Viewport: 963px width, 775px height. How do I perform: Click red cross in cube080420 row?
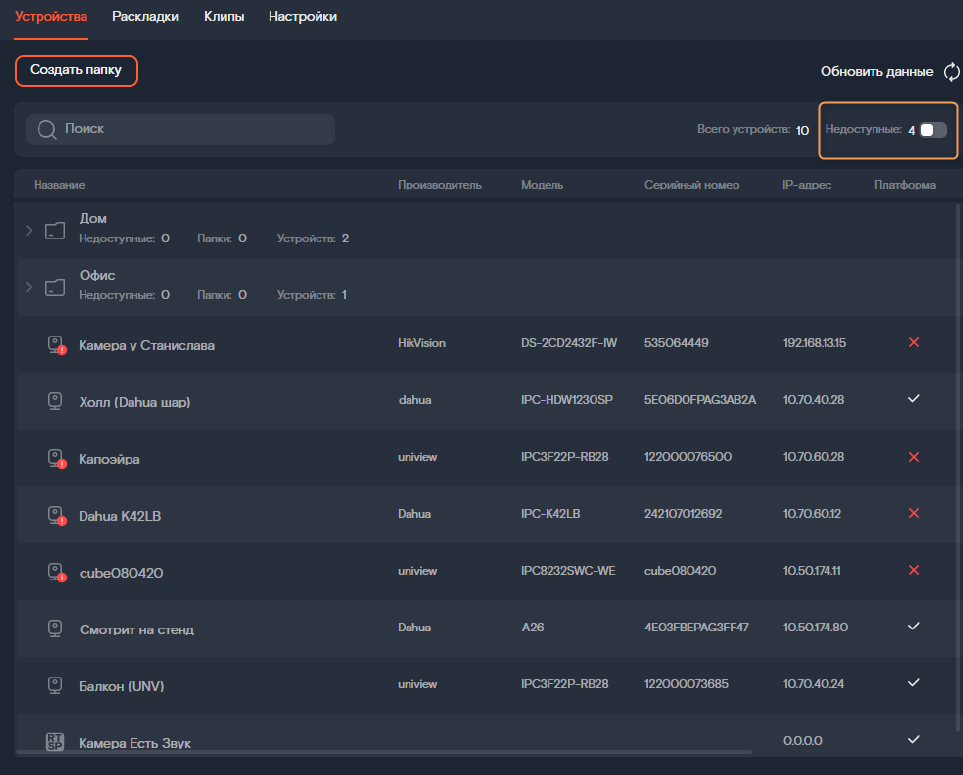[914, 570]
